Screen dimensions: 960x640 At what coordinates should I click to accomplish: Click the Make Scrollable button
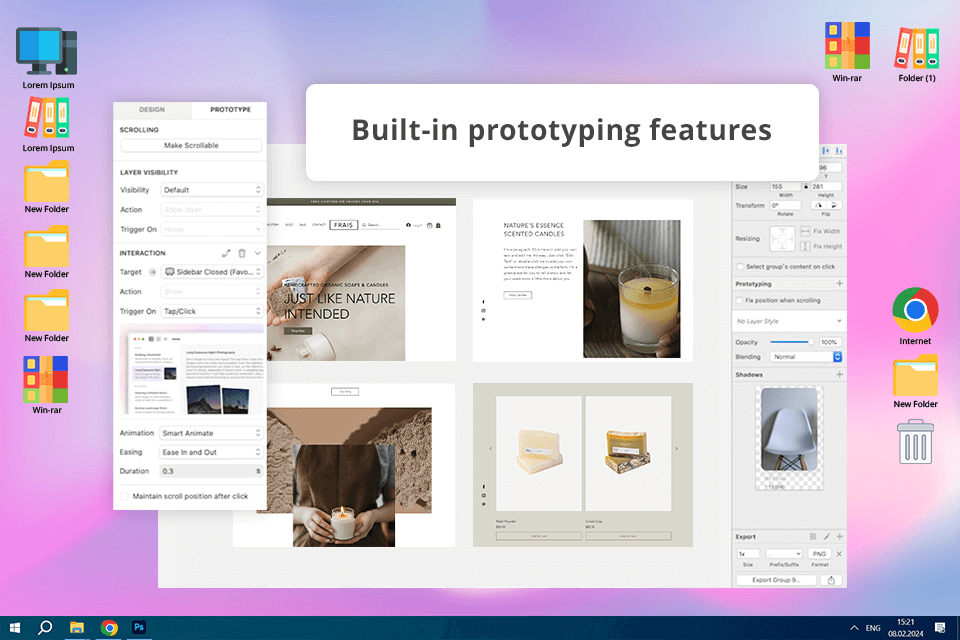[191, 145]
